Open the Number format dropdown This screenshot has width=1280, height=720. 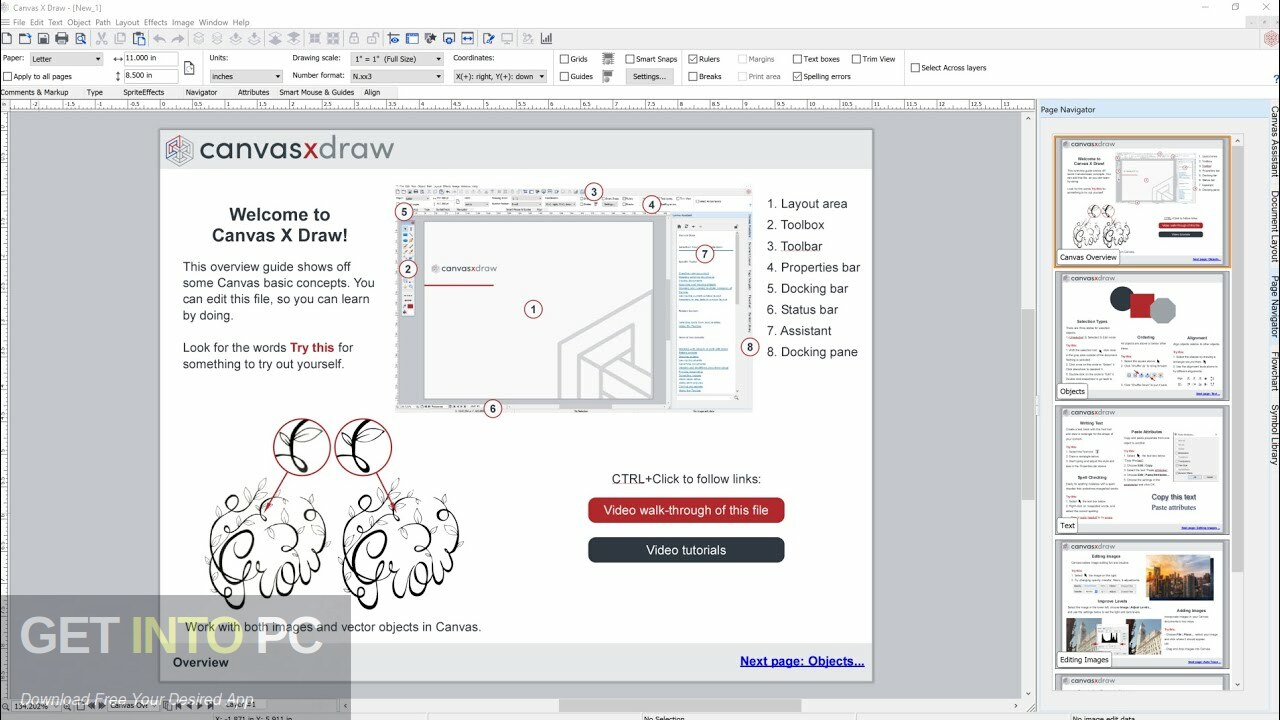click(397, 76)
